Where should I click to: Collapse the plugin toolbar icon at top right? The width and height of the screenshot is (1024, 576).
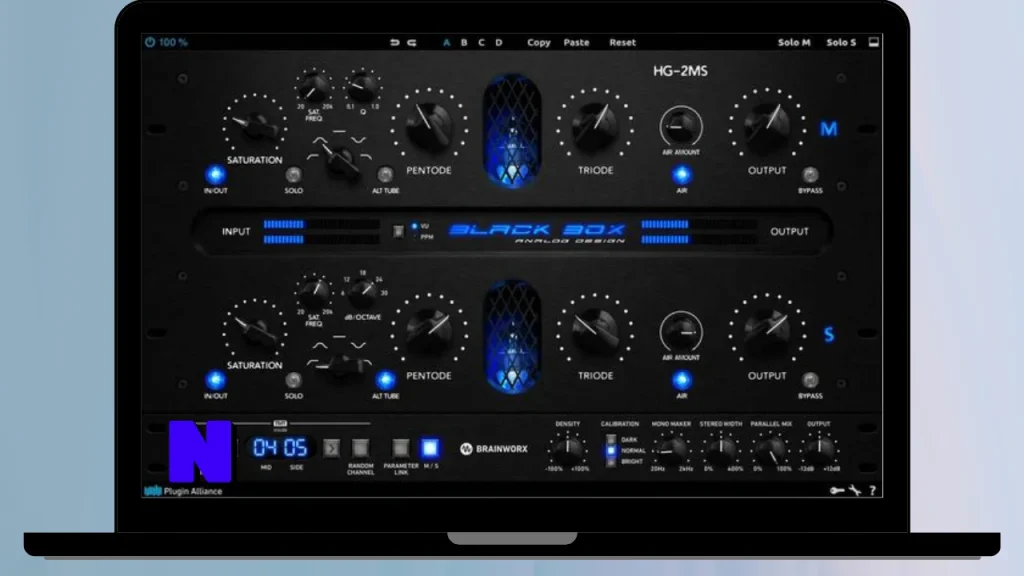(x=873, y=42)
